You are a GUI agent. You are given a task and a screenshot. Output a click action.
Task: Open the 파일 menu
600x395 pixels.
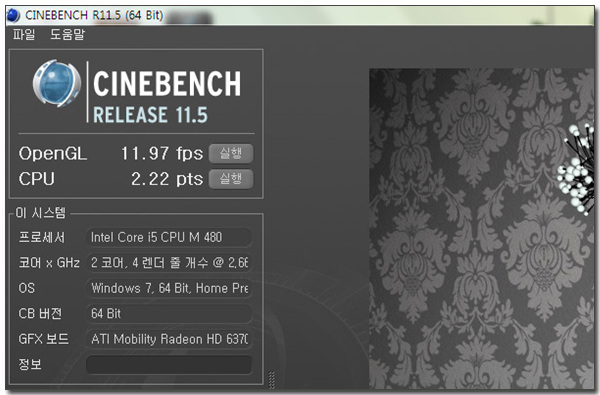click(24, 34)
